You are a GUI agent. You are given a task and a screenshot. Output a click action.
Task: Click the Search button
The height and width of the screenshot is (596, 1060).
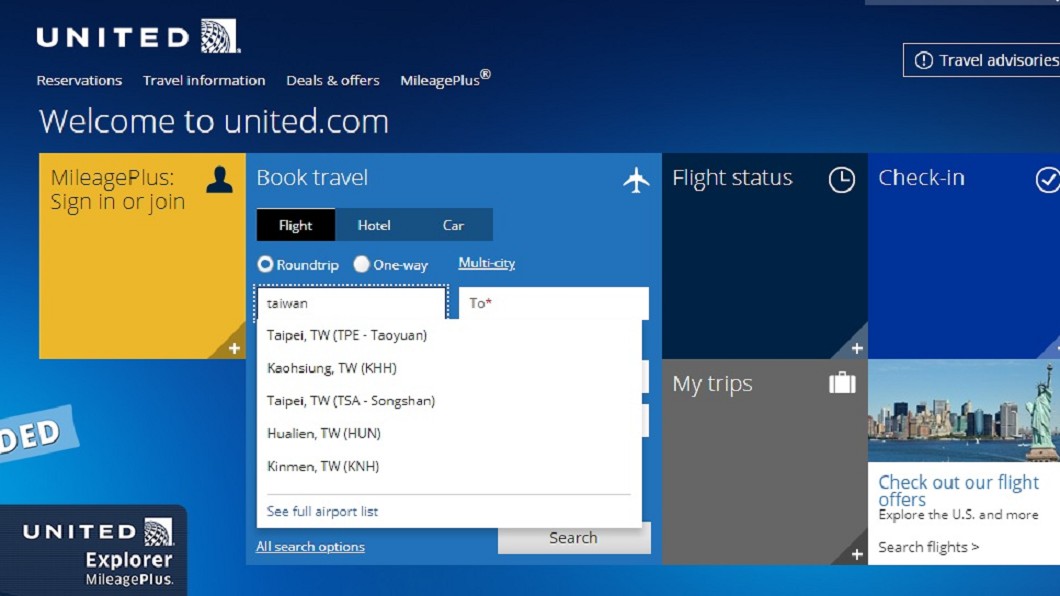574,538
